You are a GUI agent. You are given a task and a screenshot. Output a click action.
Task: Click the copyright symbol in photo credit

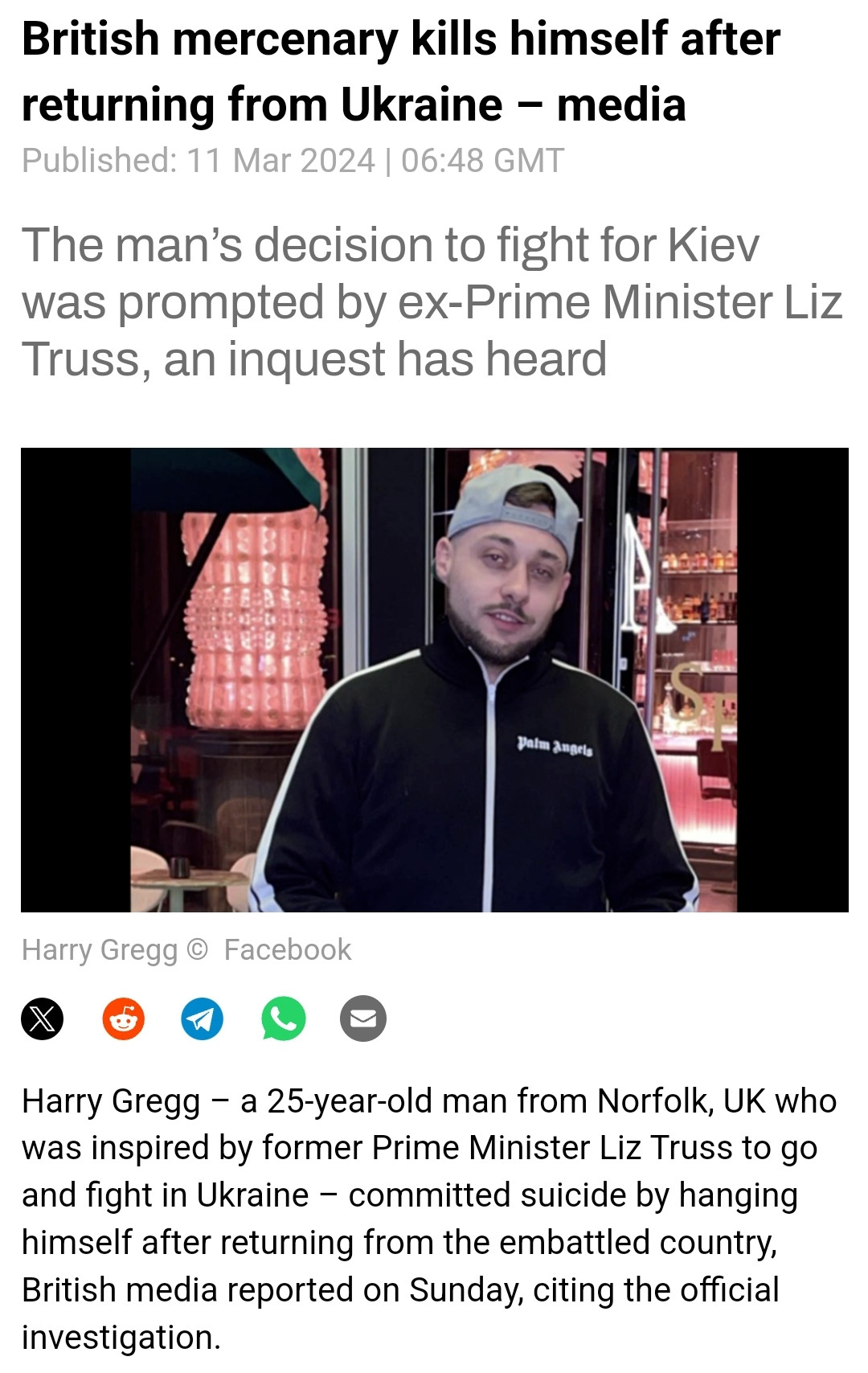pyautogui.click(x=197, y=949)
